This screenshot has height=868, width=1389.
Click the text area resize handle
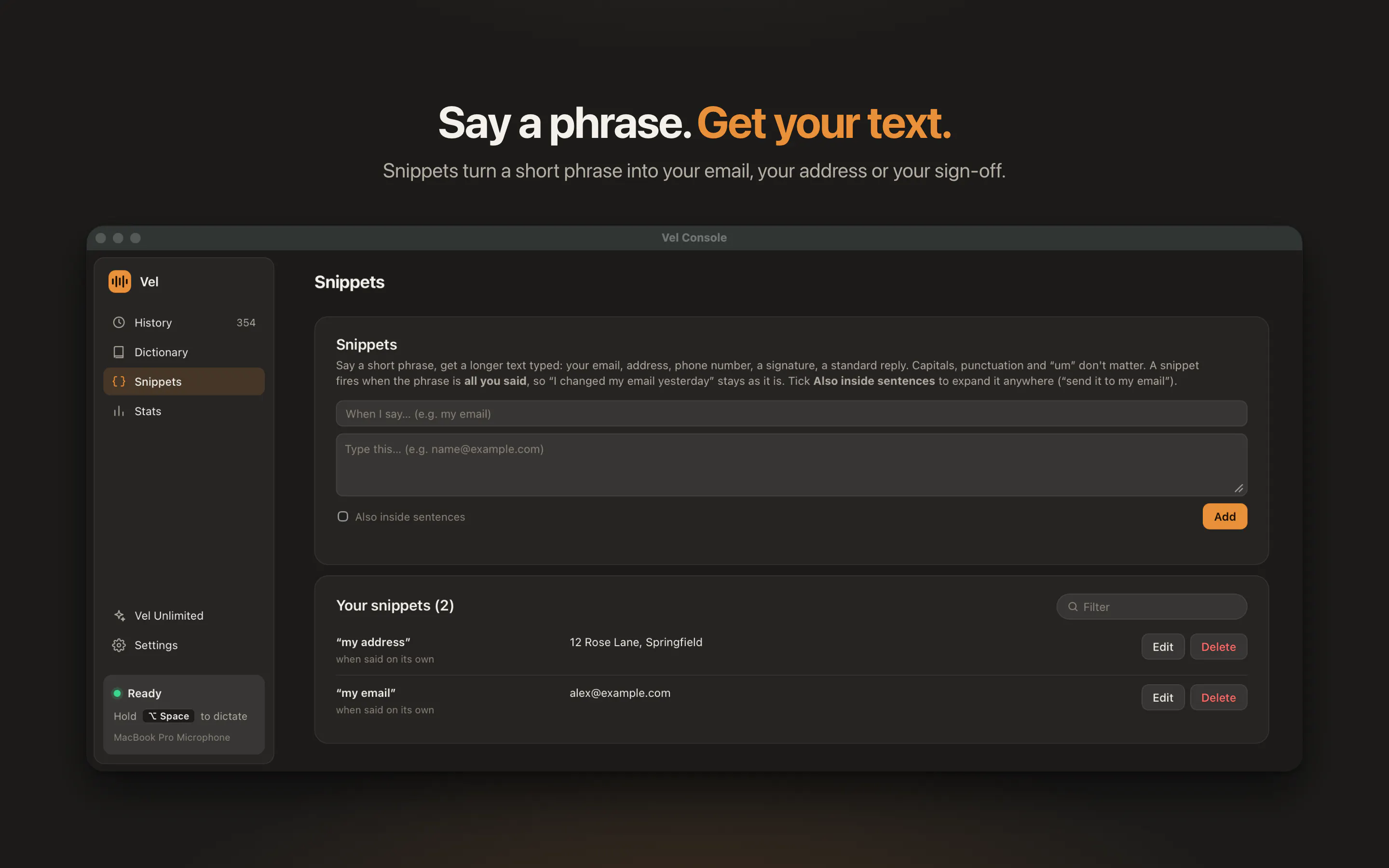pyautogui.click(x=1239, y=488)
